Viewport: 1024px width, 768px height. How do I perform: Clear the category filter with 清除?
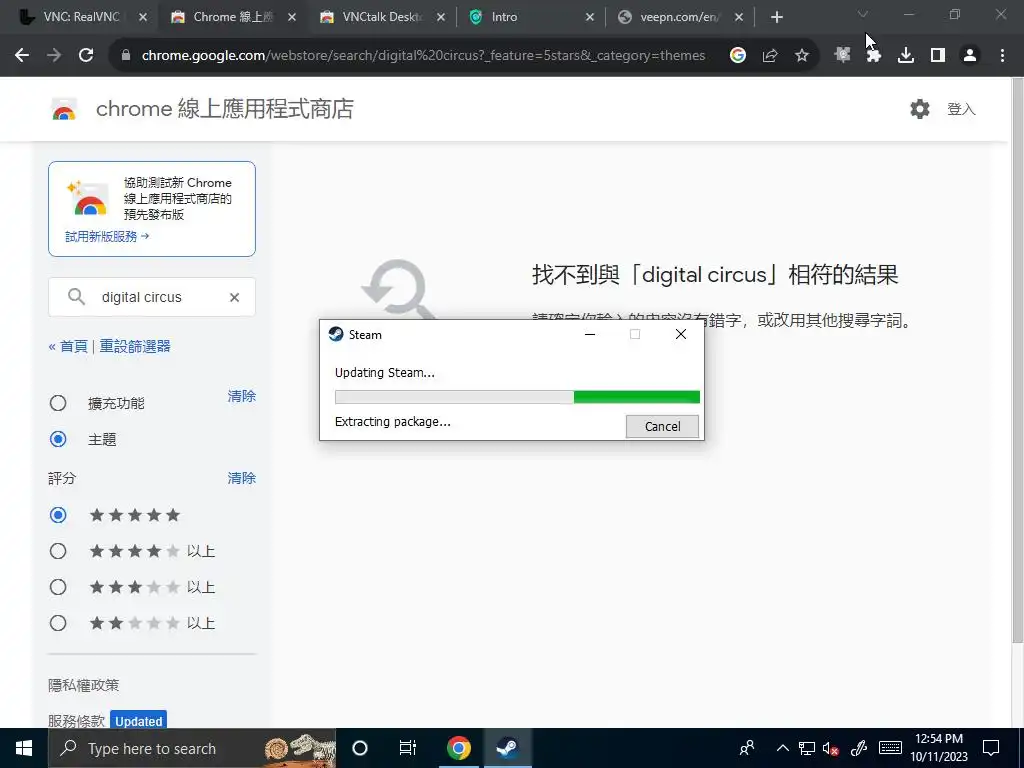241,396
